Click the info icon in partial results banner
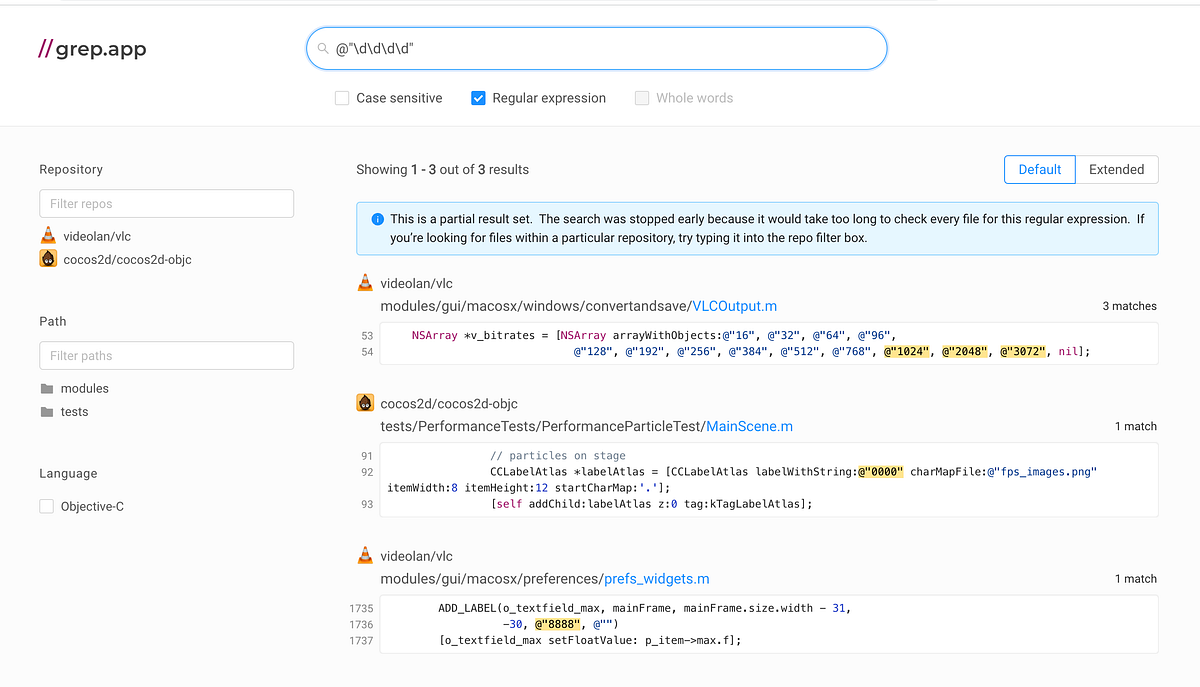1200x687 pixels. (377, 219)
